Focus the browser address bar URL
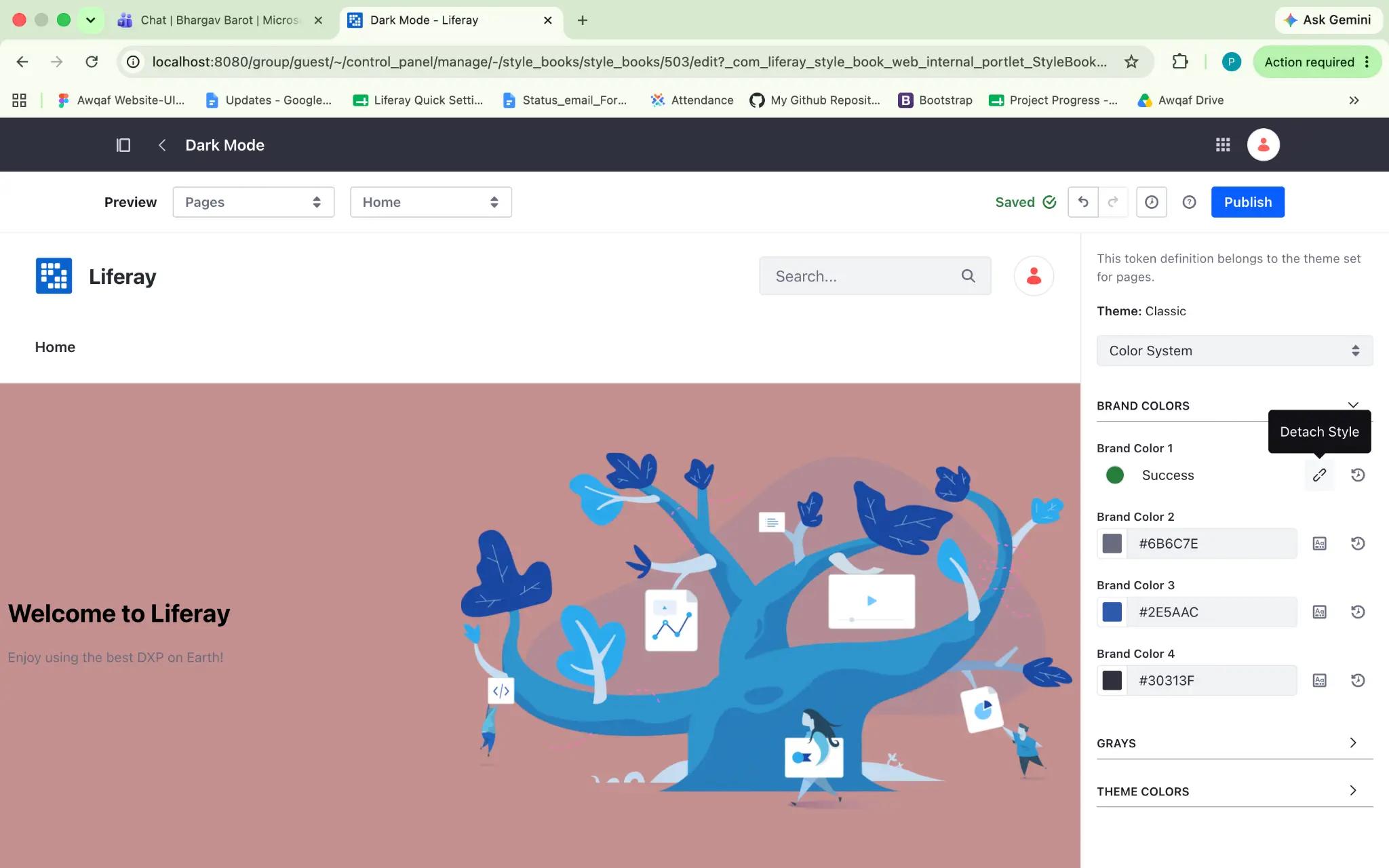The width and height of the screenshot is (1389, 868). click(629, 62)
